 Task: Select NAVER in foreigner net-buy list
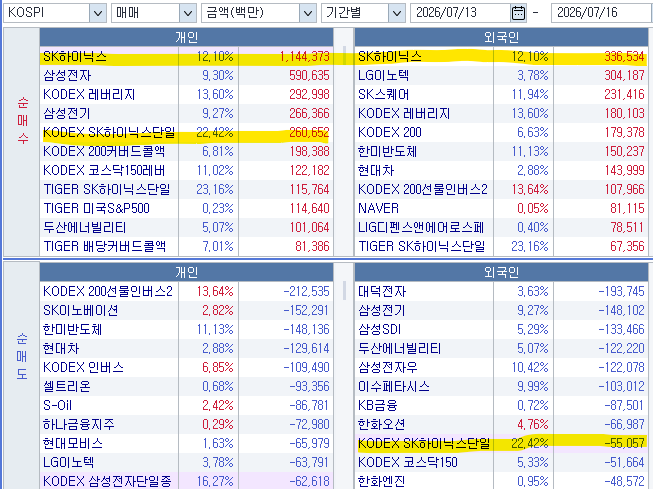coord(379,208)
